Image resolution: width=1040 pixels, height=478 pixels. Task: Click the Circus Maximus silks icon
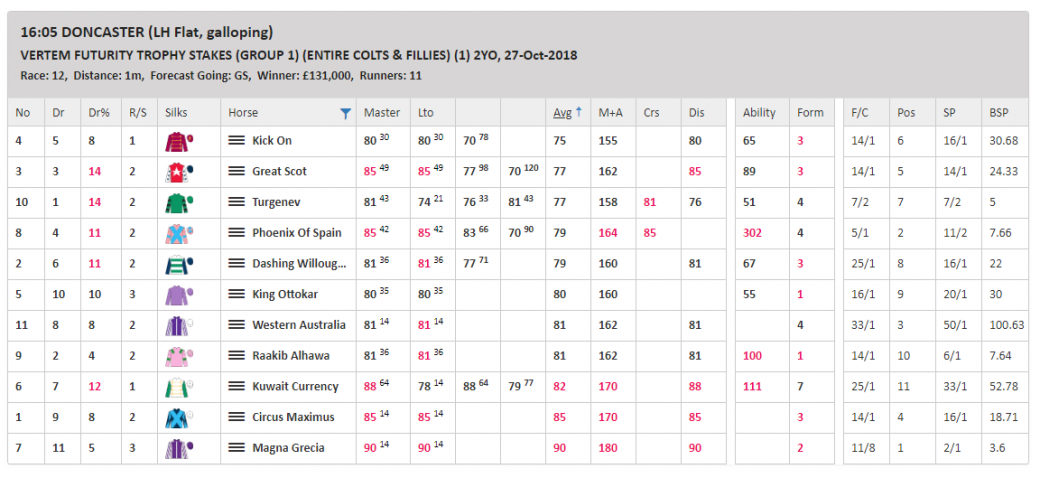178,417
